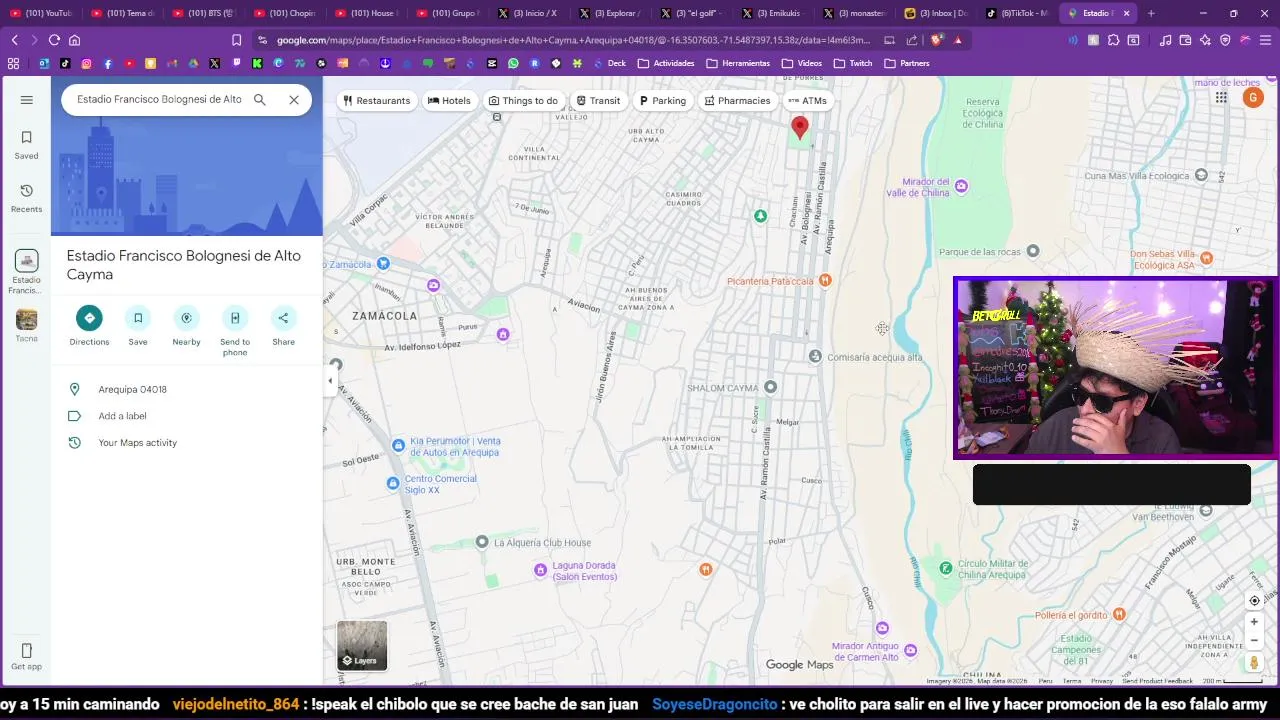
Task: Open the browser main menu
Action: 1265,40
